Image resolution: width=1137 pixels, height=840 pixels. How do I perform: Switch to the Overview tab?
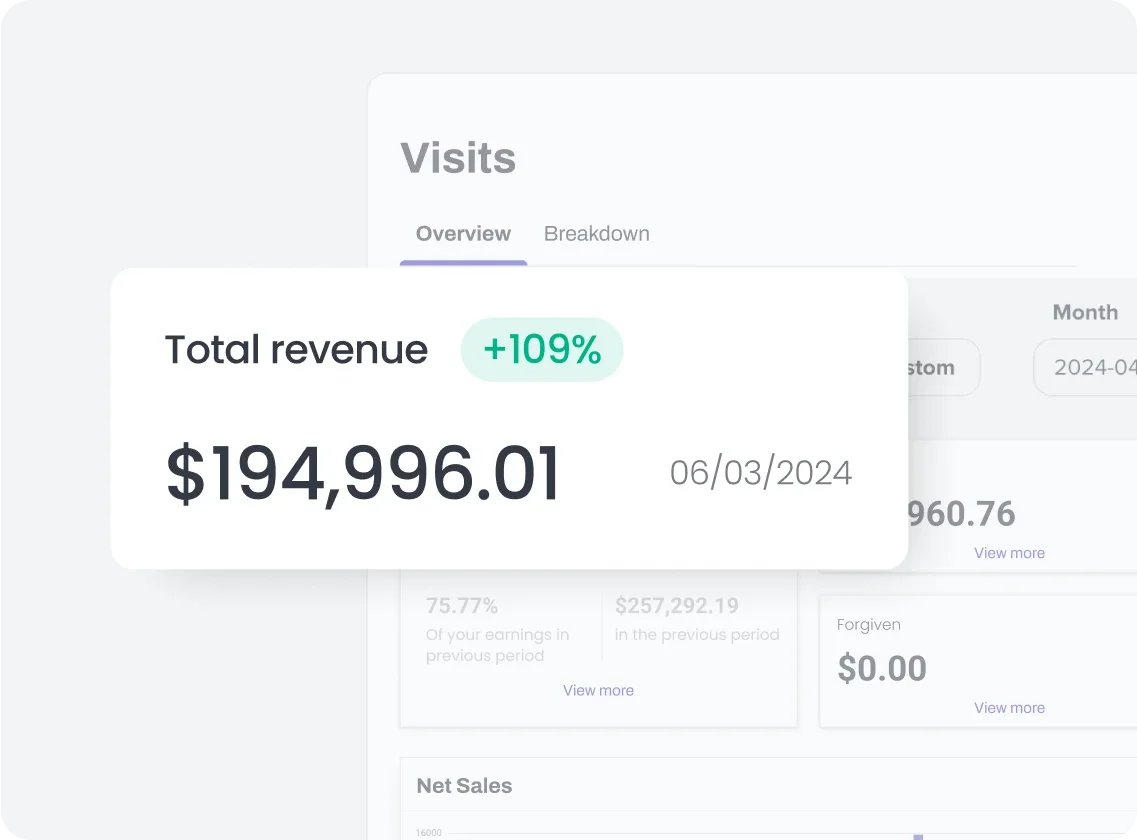(463, 234)
